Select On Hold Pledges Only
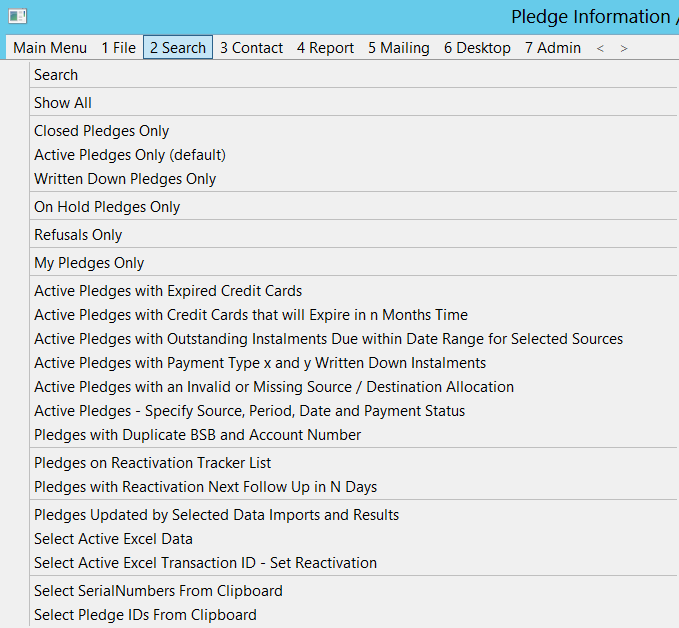679x628 pixels. pyautogui.click(x=107, y=207)
